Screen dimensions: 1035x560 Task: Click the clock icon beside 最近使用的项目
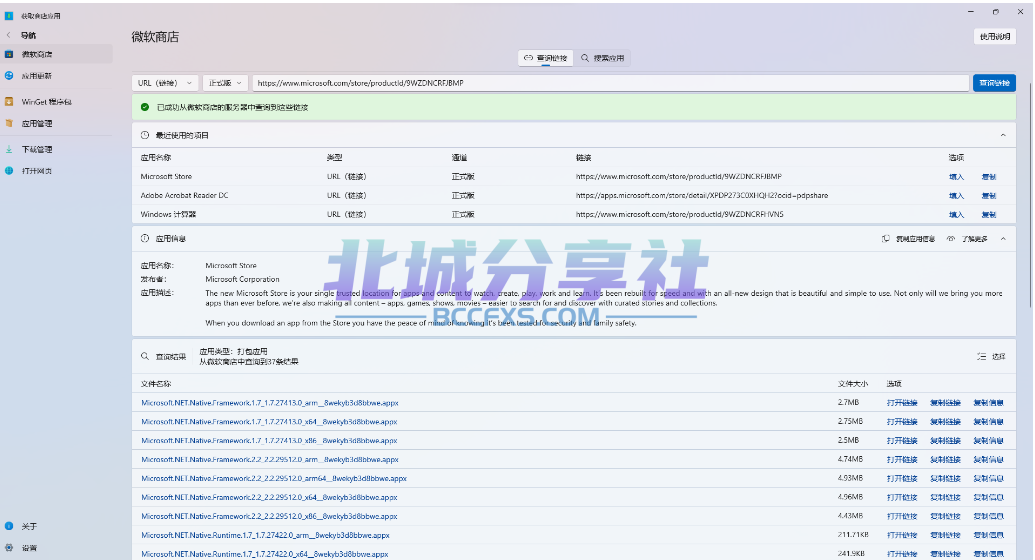(145, 135)
